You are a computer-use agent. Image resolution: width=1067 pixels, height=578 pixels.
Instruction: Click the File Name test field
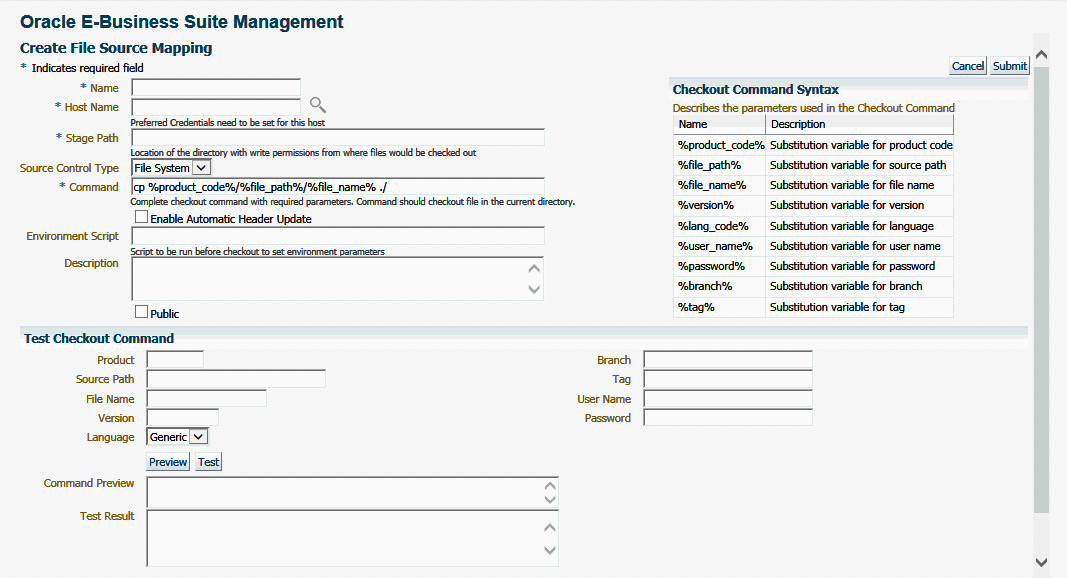[x=206, y=399]
